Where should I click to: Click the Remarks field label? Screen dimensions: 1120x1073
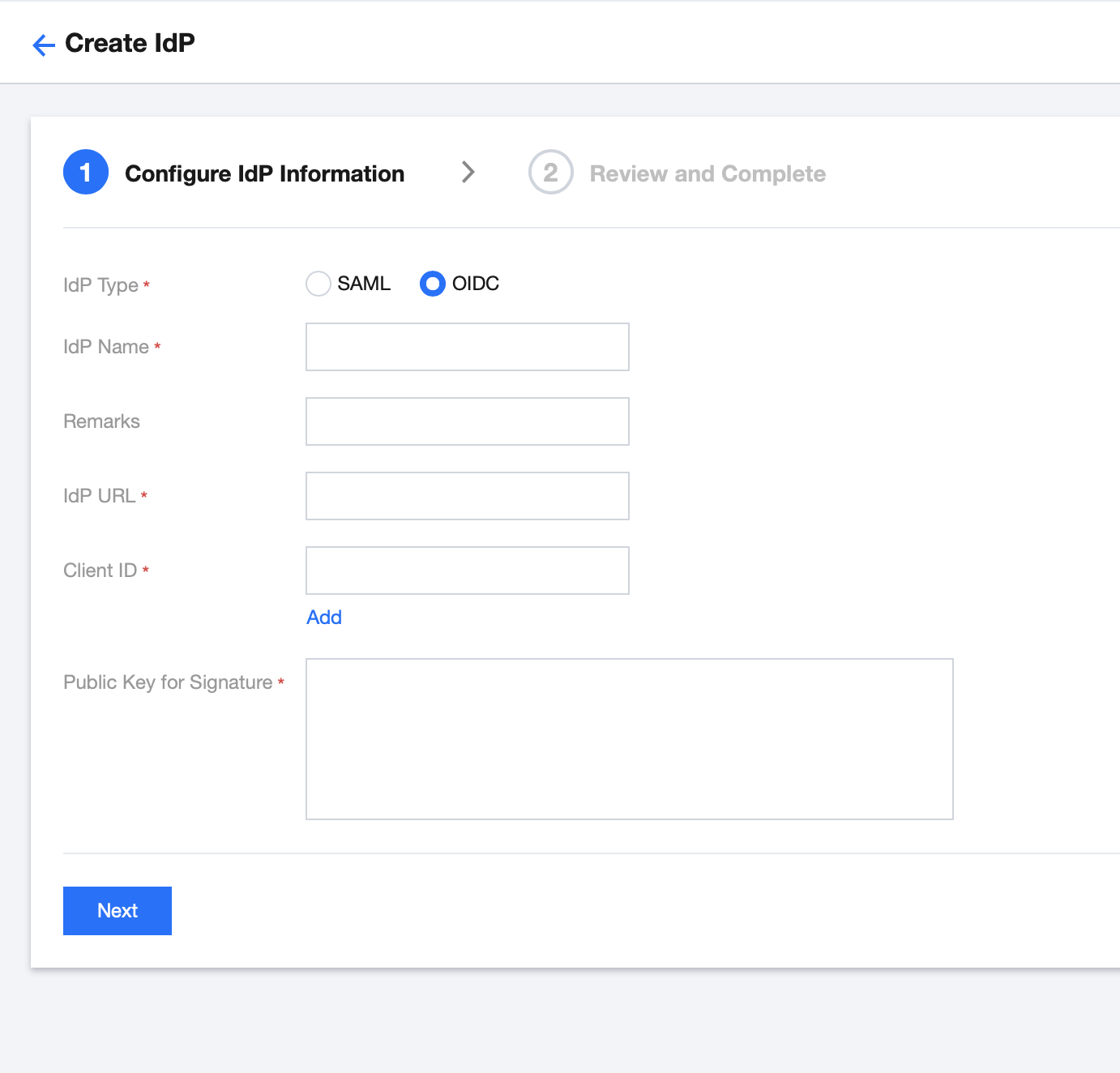point(102,421)
